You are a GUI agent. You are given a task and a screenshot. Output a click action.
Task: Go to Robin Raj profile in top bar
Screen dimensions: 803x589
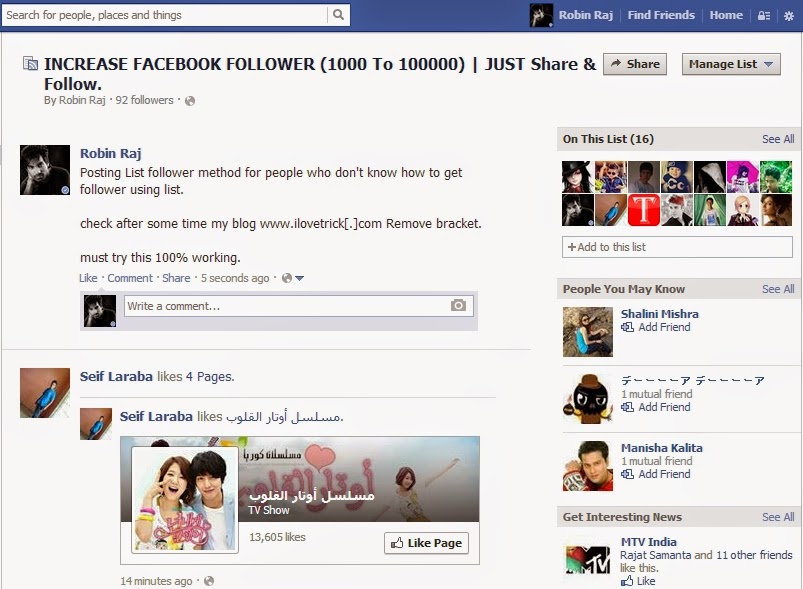point(586,15)
